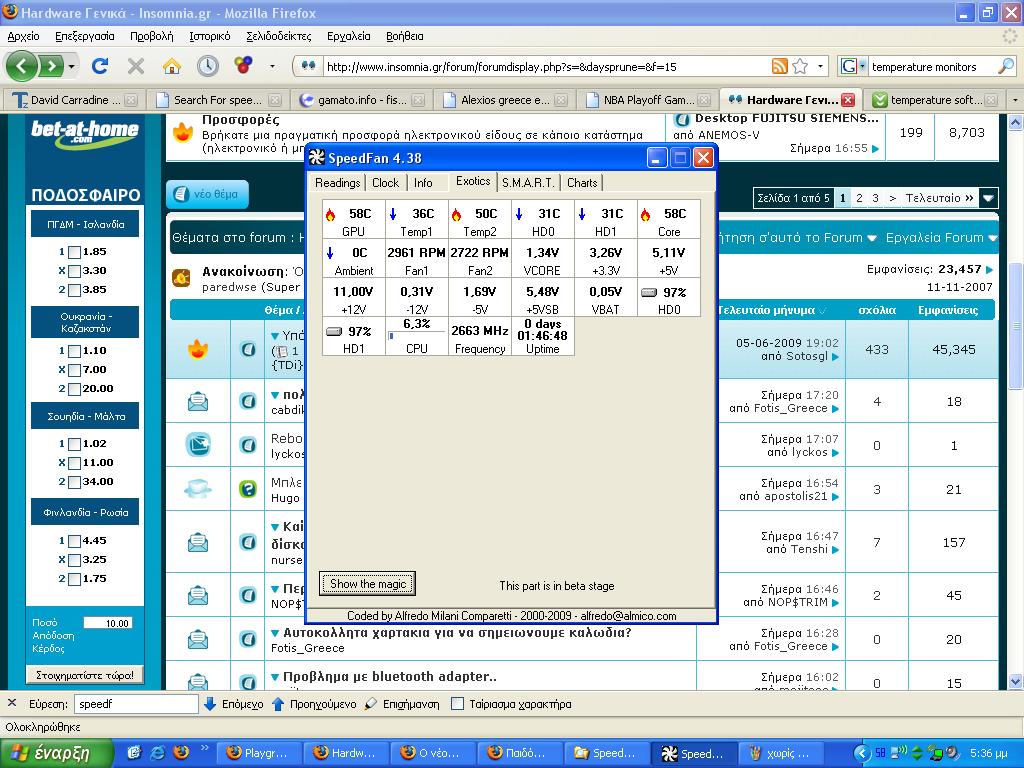This screenshot has width=1024, height=768.
Task: Check option 1 at 4.45 for Φινλανδία - Ρωσία
Action: (74, 541)
